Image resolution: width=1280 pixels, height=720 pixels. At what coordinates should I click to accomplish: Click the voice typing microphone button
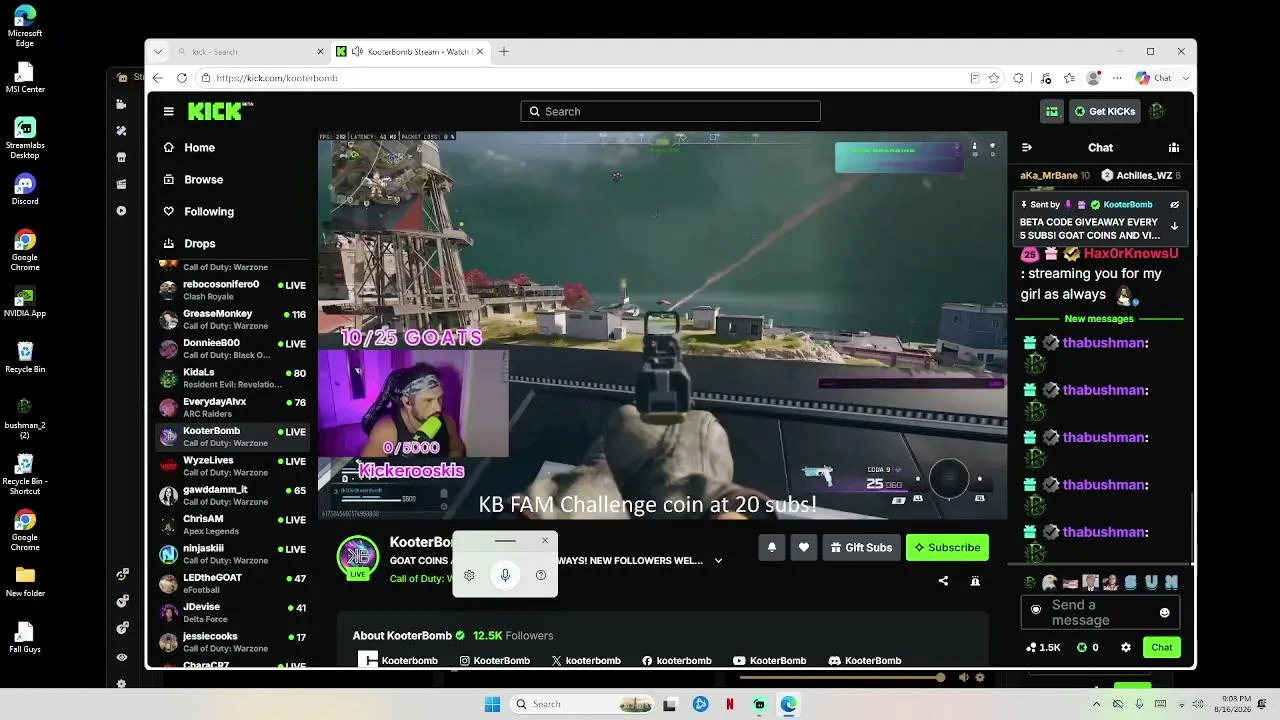point(505,575)
